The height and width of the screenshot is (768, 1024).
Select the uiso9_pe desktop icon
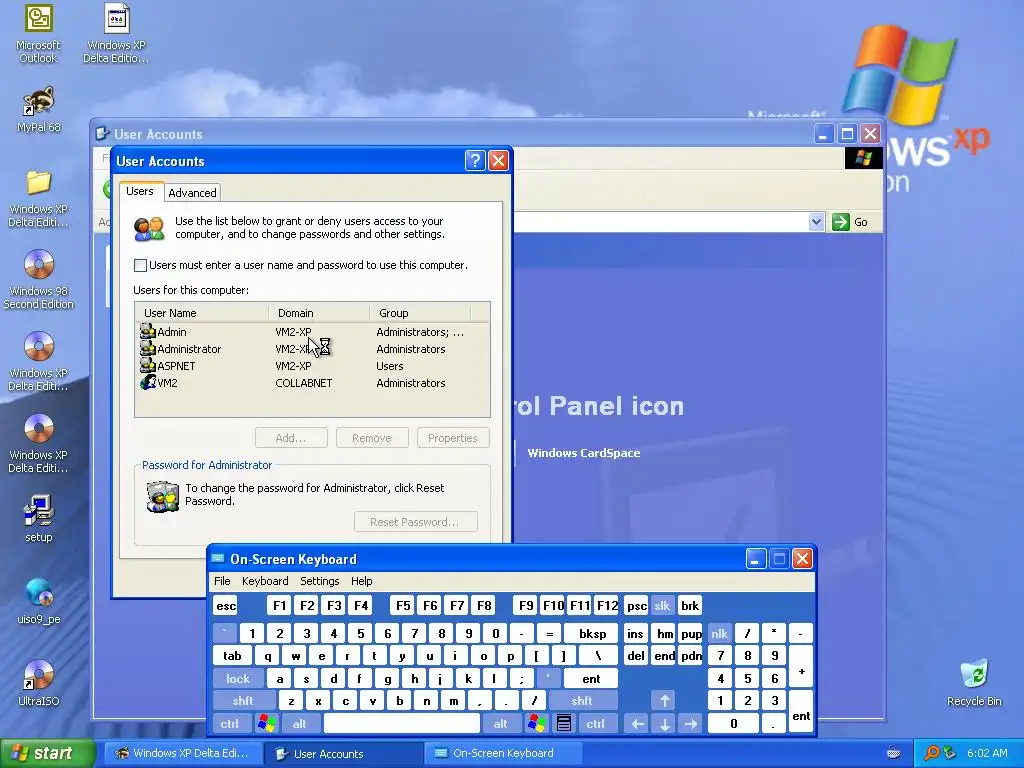tap(39, 601)
